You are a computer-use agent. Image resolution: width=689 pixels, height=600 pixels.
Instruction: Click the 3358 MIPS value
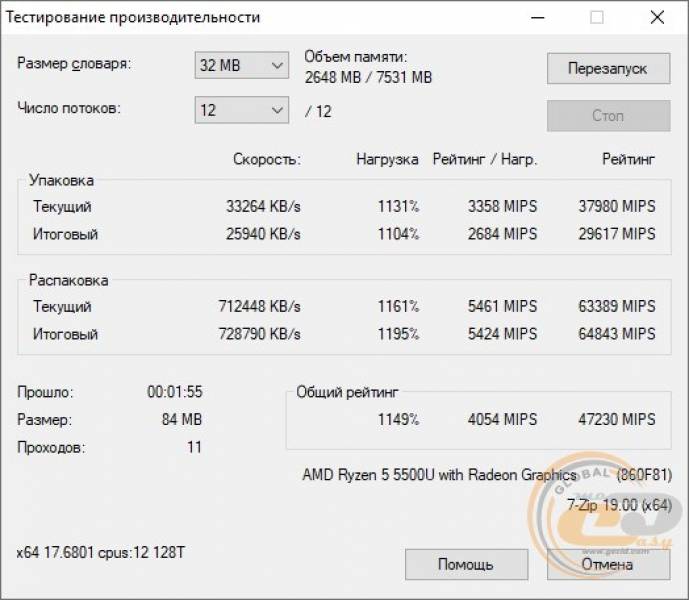click(x=502, y=206)
